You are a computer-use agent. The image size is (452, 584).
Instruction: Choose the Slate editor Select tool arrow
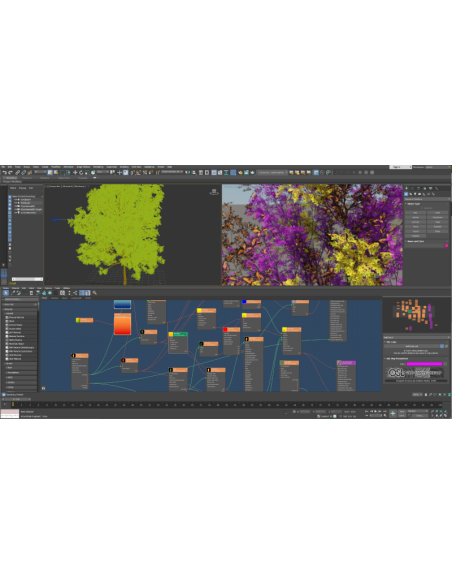6,293
